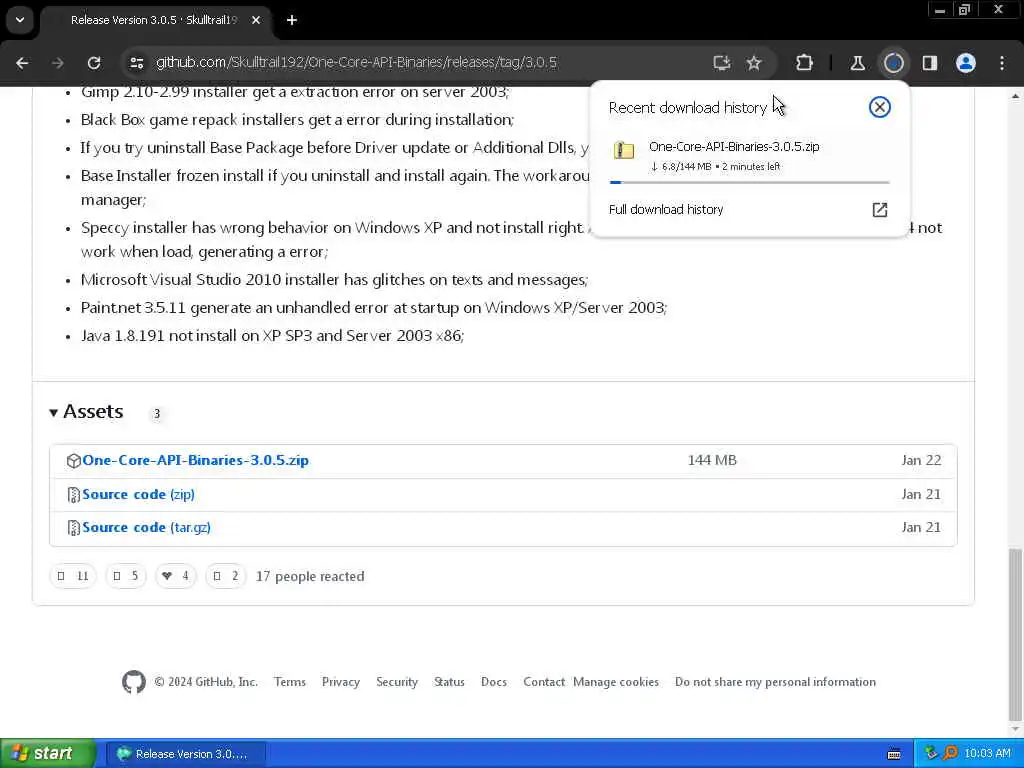Image resolution: width=1024 pixels, height=768 pixels.
Task: Click 17 people reacted text
Action: (310, 576)
